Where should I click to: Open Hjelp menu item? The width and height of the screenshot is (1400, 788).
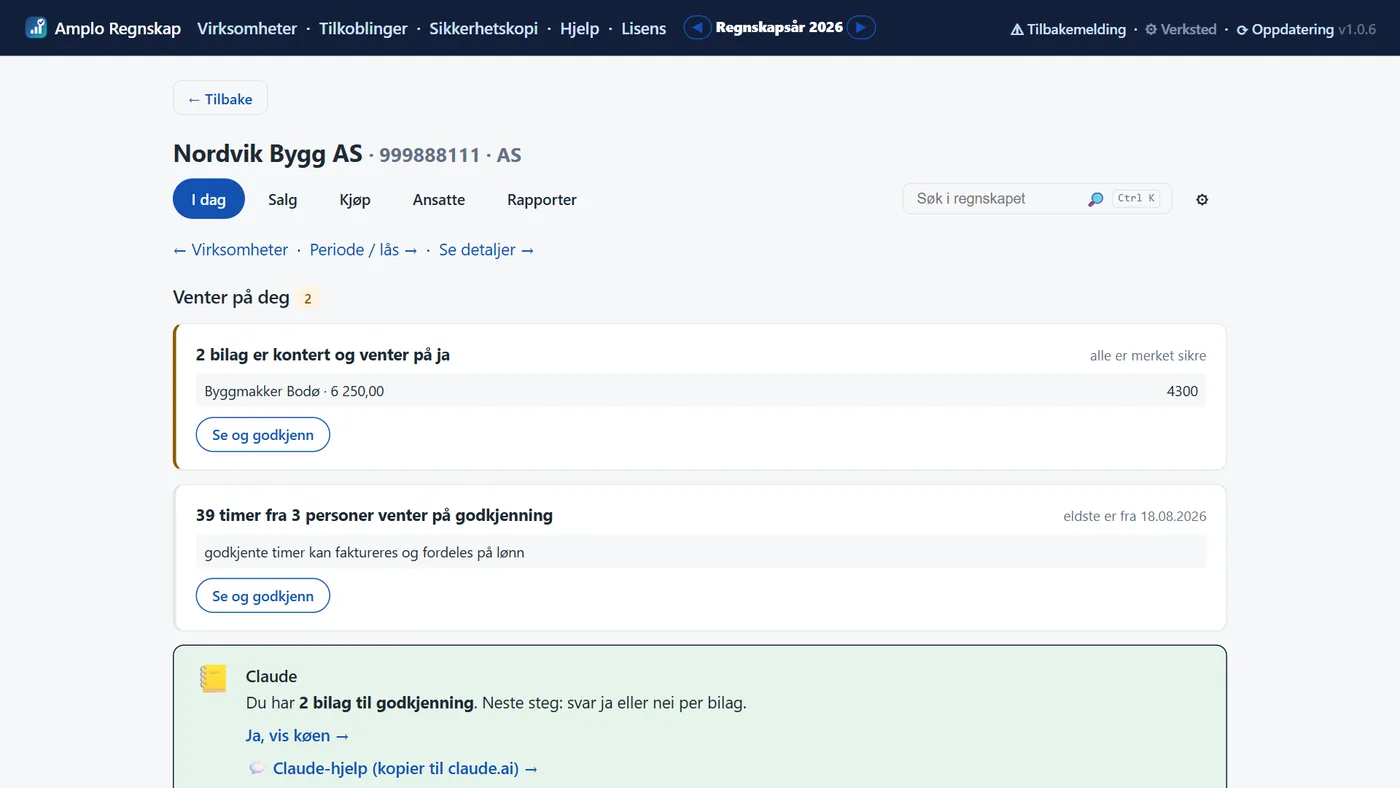(x=580, y=28)
